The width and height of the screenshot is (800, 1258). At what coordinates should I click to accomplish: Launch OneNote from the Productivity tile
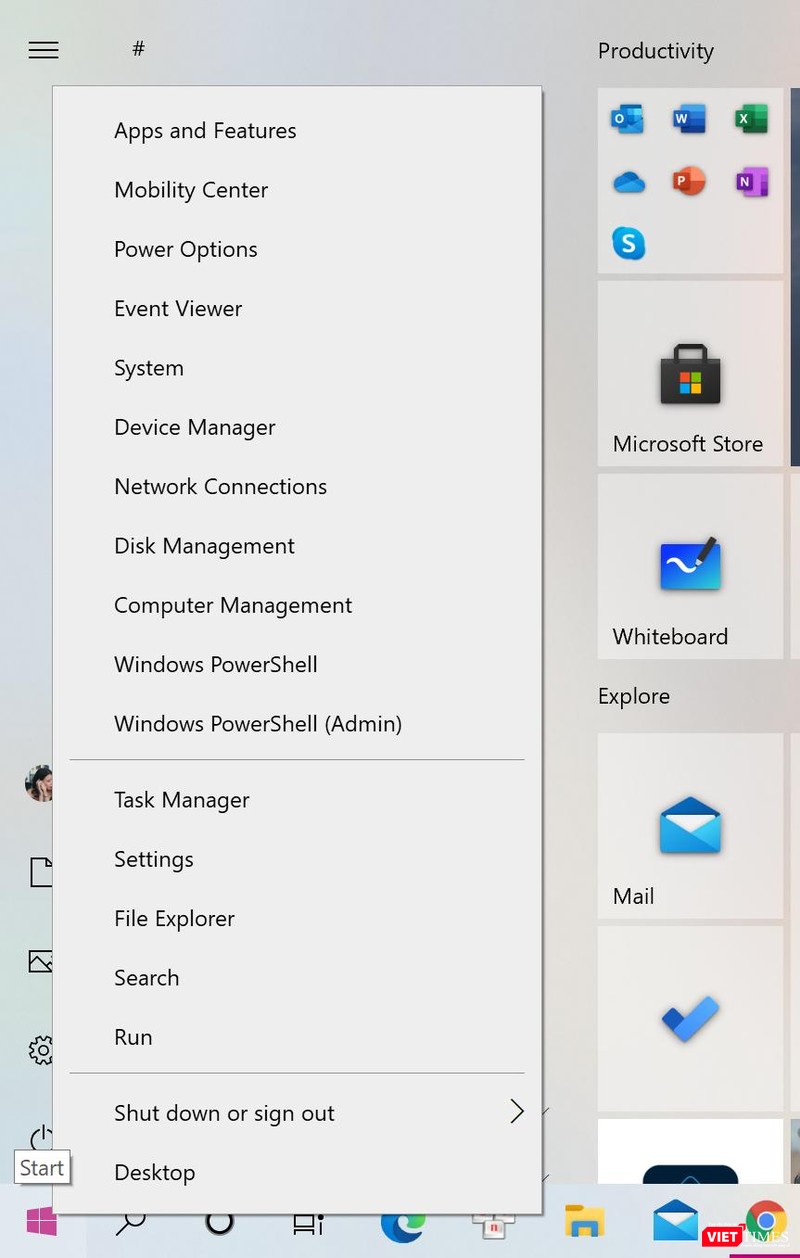pos(750,182)
